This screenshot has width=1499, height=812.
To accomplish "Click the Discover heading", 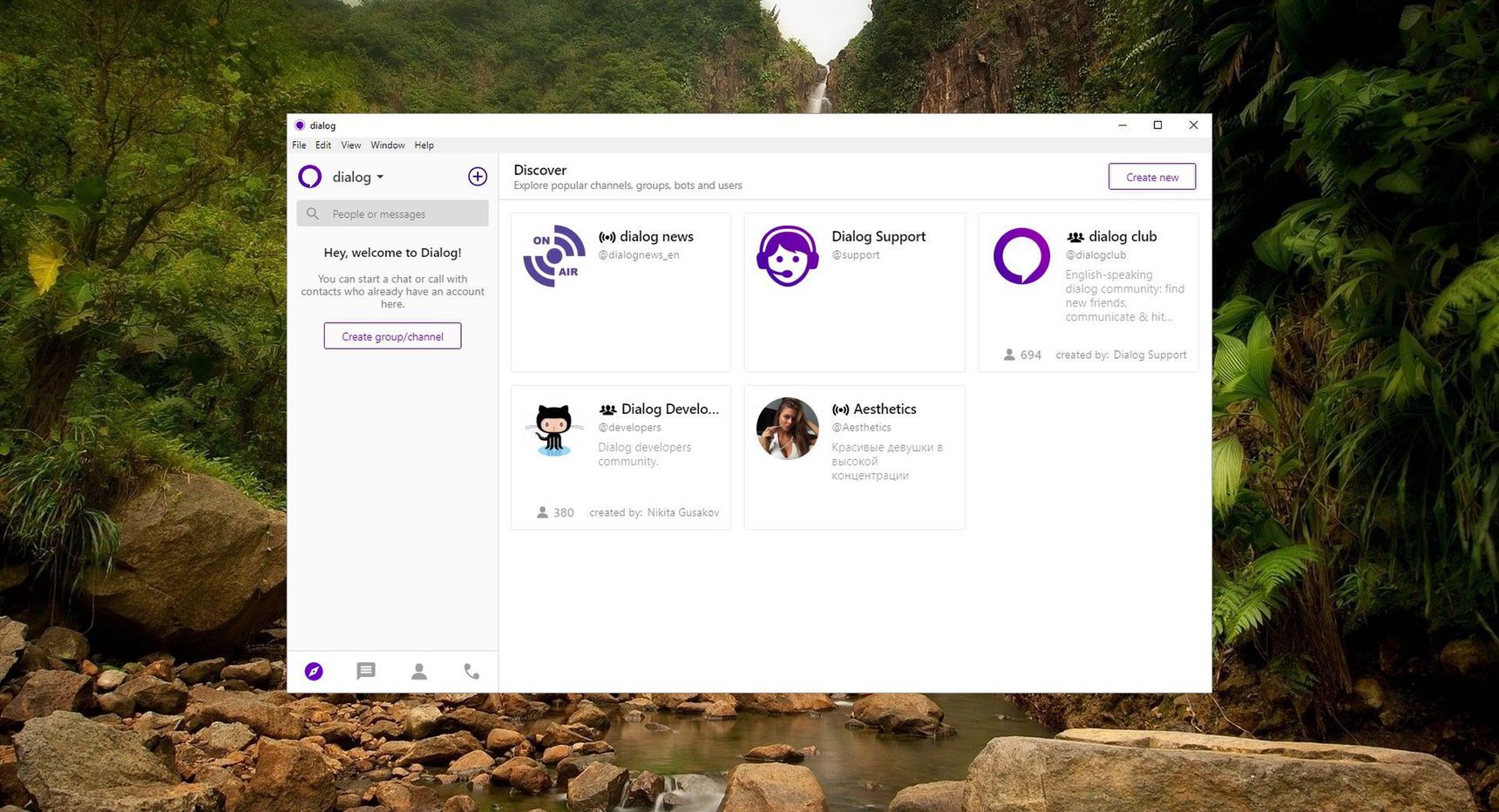I will tap(540, 170).
